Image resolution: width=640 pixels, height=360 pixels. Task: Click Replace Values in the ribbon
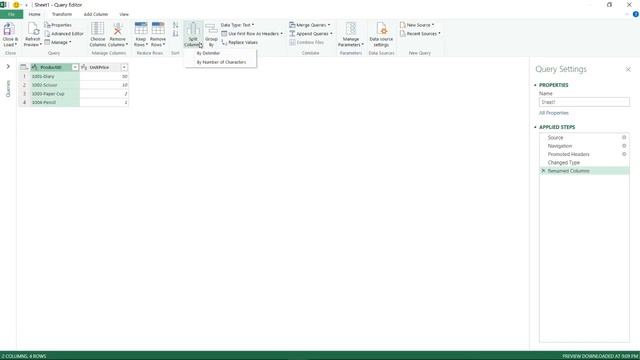point(240,42)
